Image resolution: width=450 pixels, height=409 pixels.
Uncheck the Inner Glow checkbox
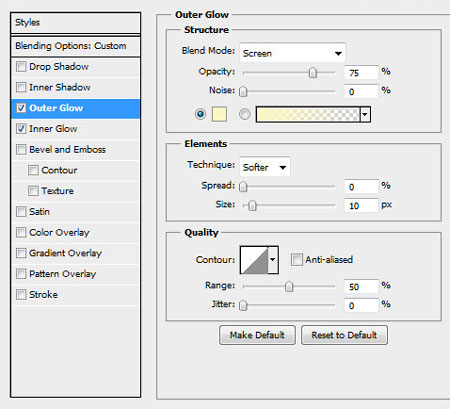pyautogui.click(x=21, y=129)
